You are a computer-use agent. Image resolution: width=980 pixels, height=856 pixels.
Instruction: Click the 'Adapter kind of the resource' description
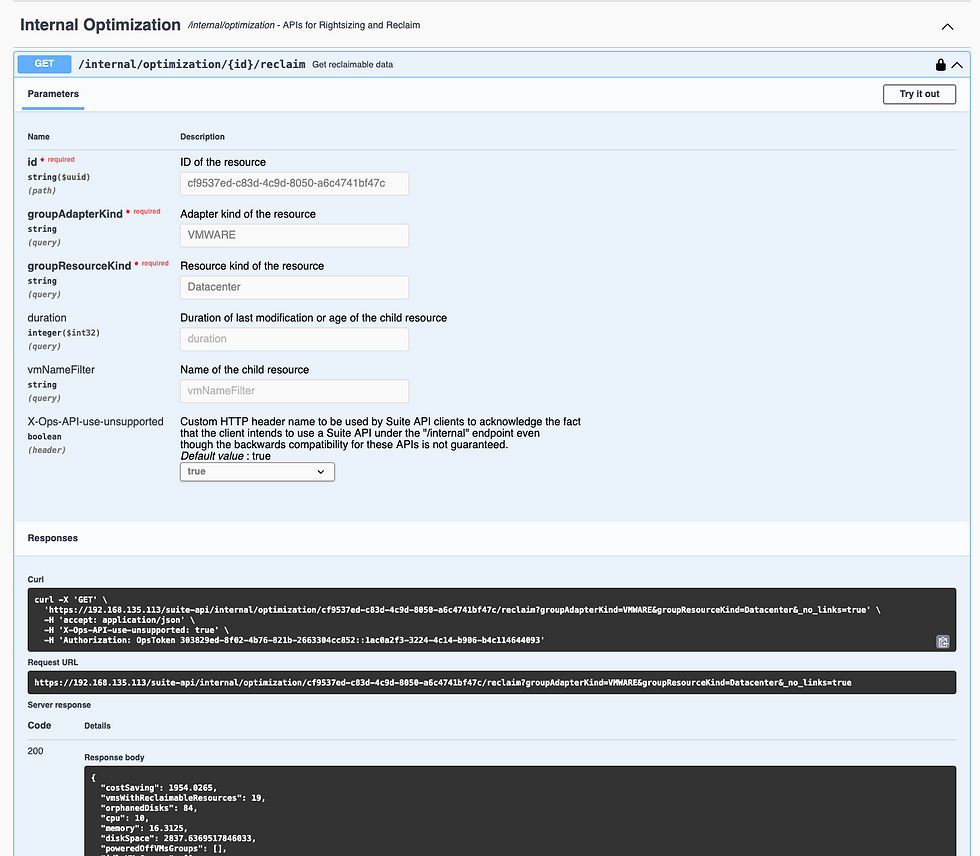tap(248, 214)
